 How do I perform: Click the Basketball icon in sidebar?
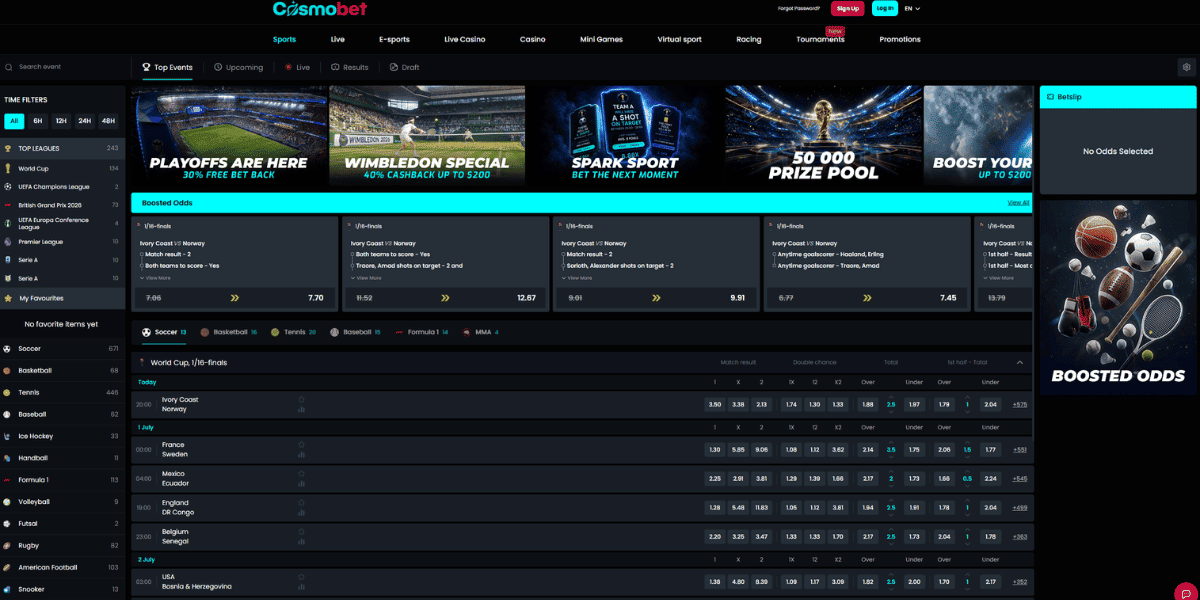tap(8, 371)
